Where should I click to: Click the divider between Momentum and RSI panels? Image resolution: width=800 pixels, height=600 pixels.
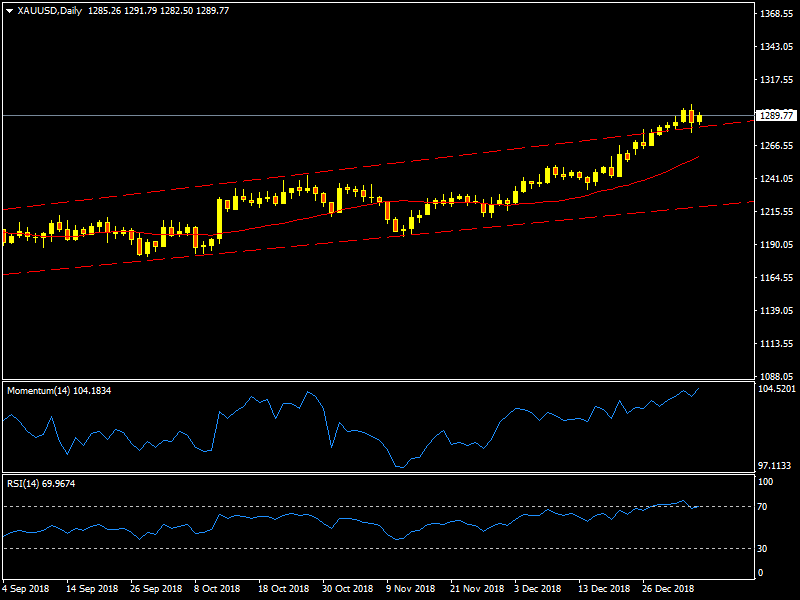coord(376,474)
